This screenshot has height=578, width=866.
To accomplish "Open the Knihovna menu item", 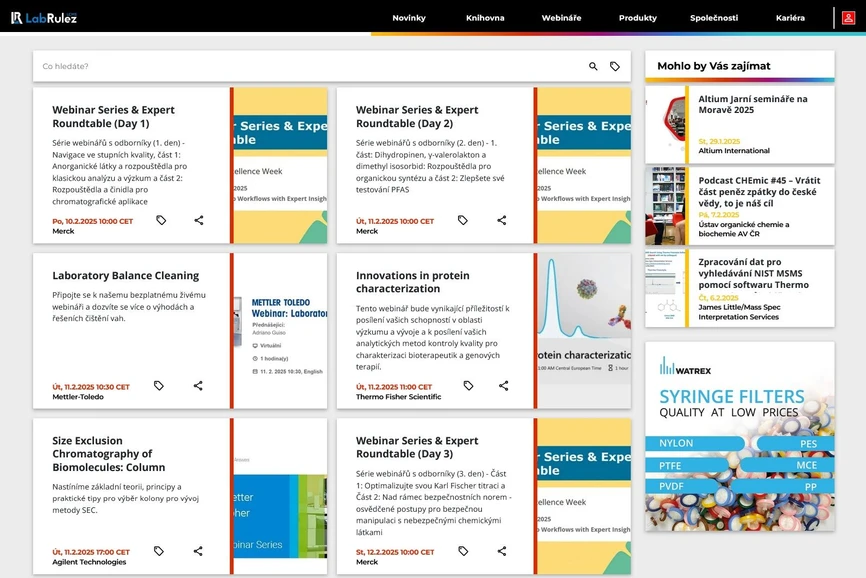I will [485, 18].
